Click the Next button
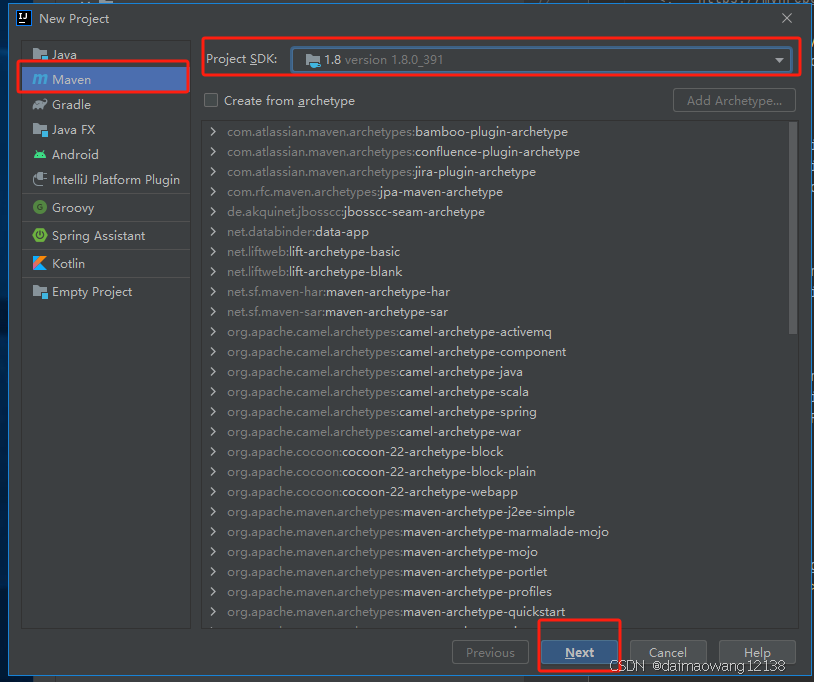The height and width of the screenshot is (682, 814). 579,652
